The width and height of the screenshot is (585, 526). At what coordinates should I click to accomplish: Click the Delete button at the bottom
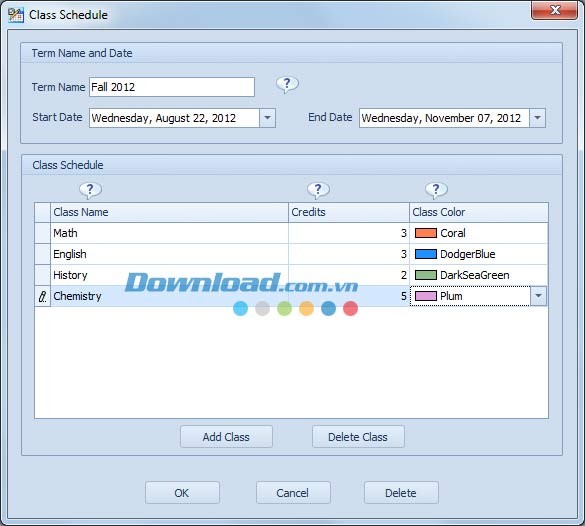coord(401,493)
